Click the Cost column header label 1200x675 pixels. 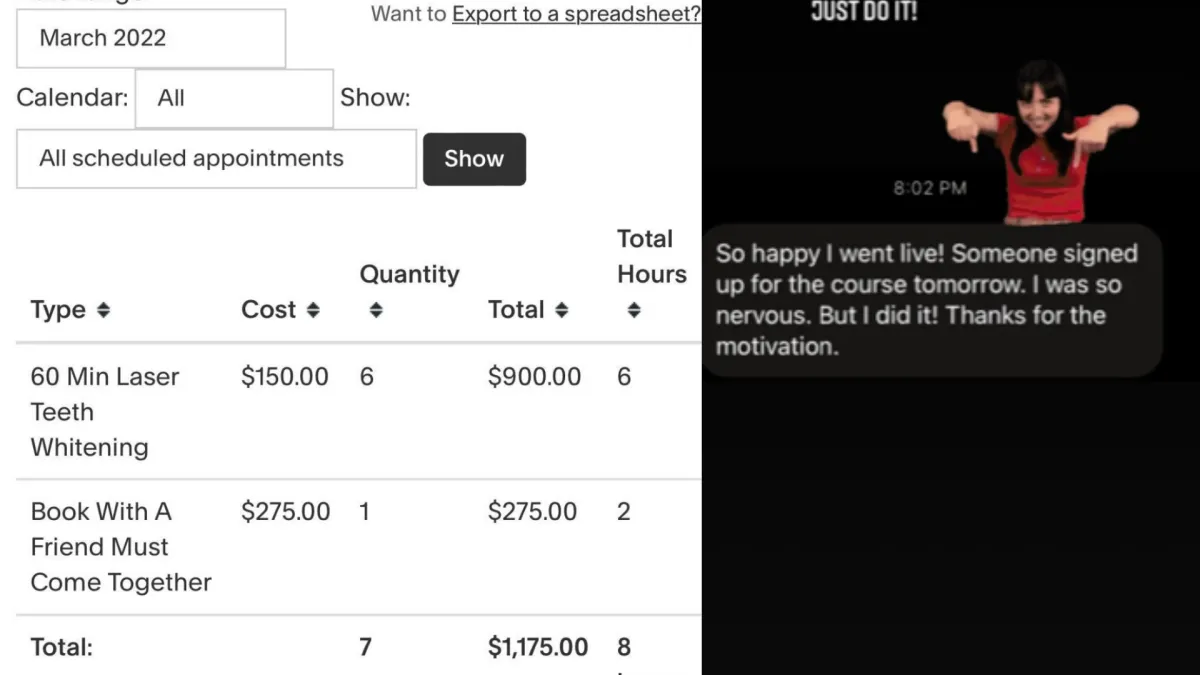coord(268,310)
